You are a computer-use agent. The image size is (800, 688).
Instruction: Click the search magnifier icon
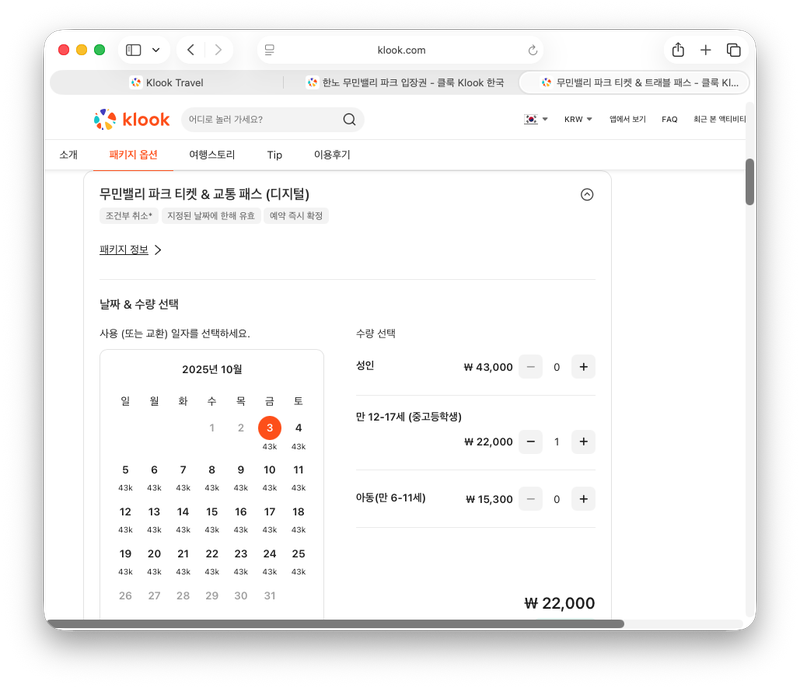pos(349,119)
